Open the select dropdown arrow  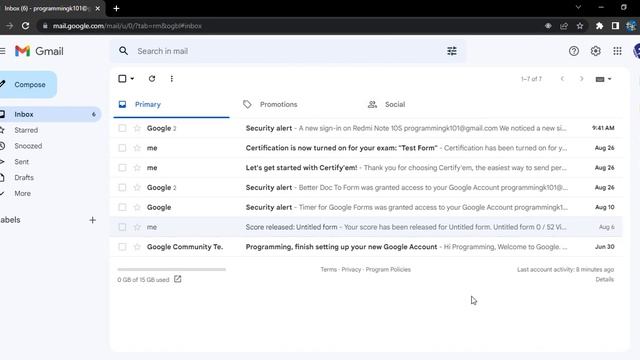pos(132,78)
